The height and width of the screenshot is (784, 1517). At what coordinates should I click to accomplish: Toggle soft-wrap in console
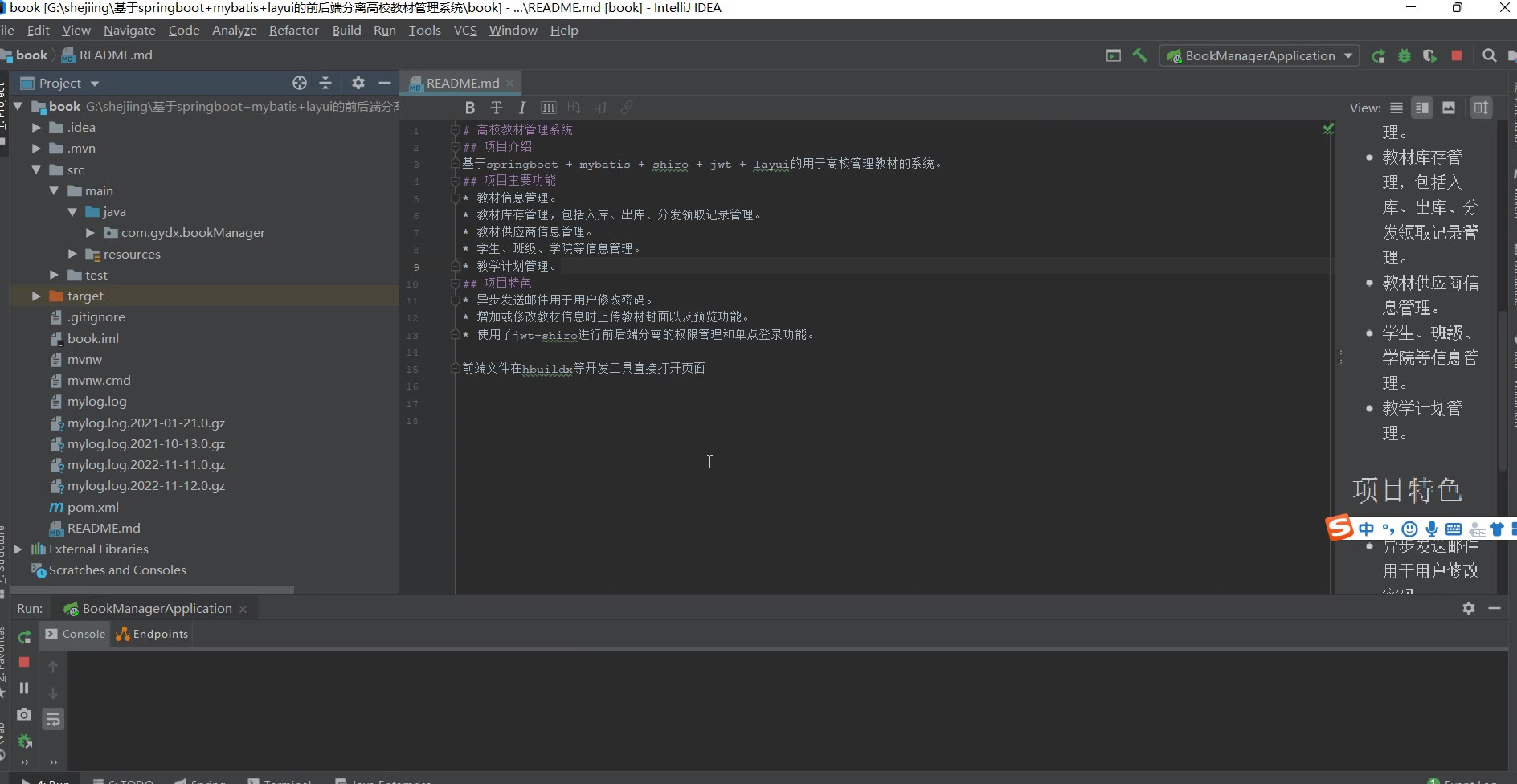pos(53,719)
